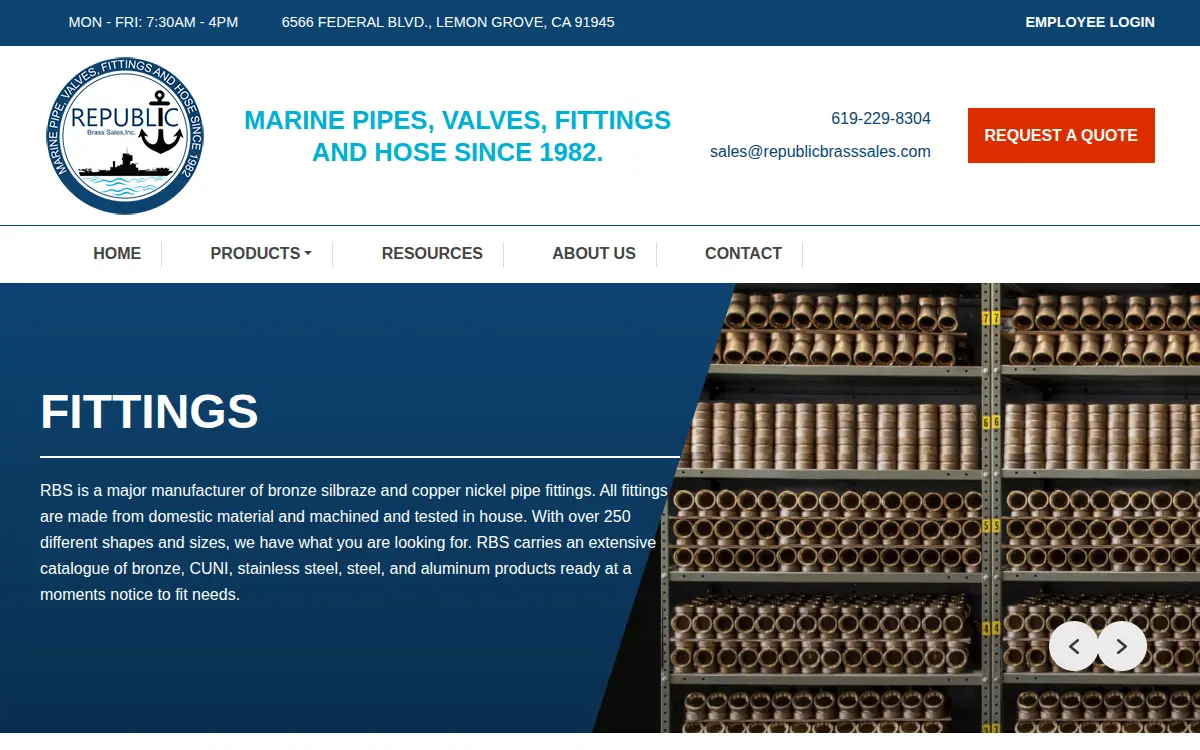Email sales@republicbrasssales.com

pos(820,152)
